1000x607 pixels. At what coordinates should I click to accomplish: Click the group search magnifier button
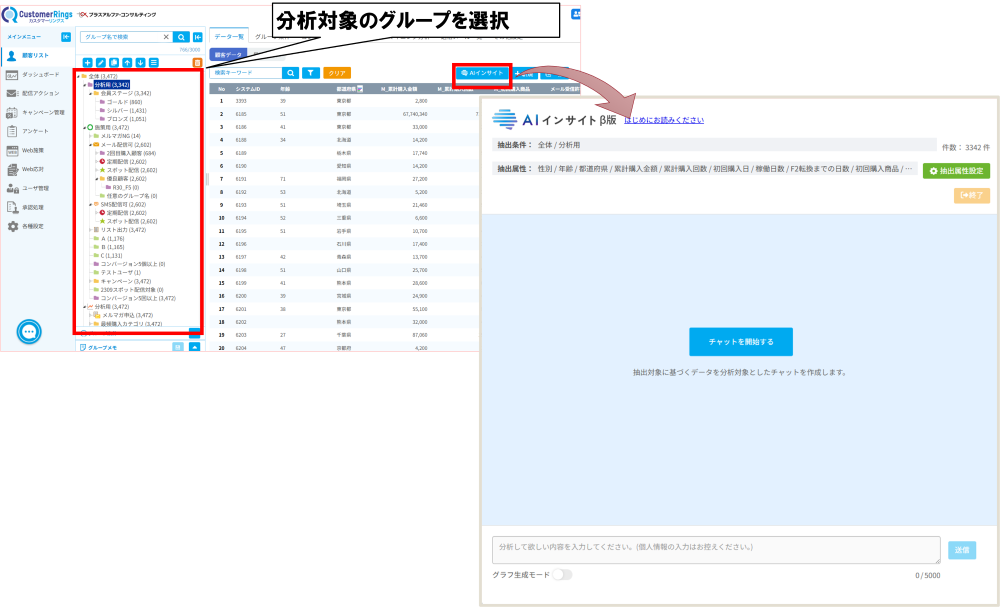tap(181, 37)
